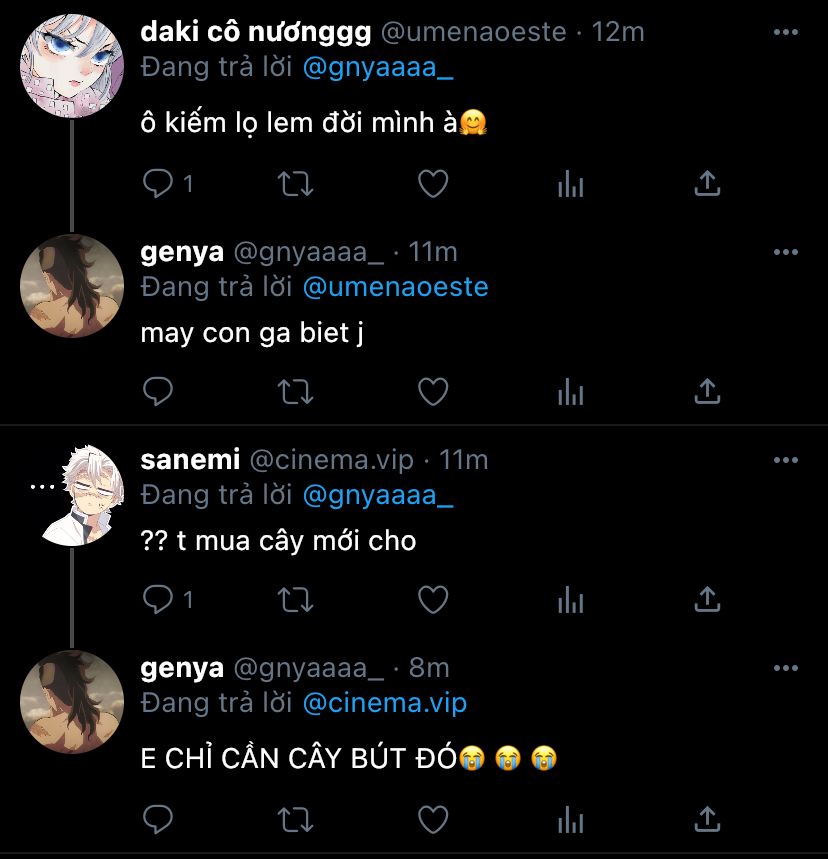
Task: Like daki cô nươnggg's tweet
Action: click(433, 184)
